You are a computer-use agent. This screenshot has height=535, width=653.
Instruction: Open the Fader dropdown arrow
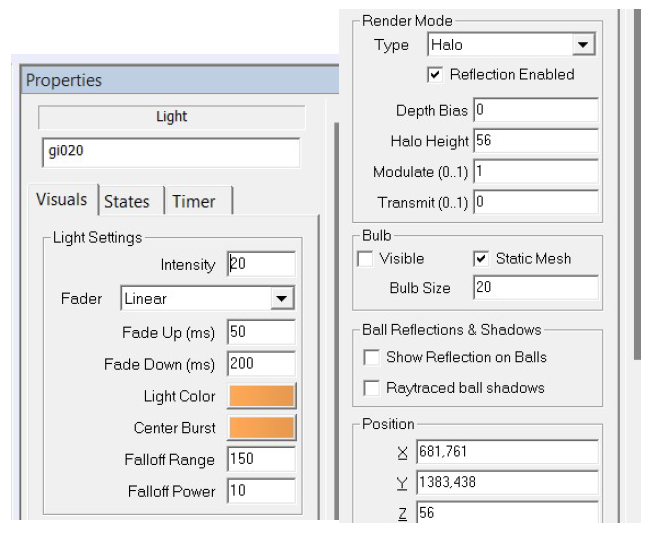(x=282, y=298)
